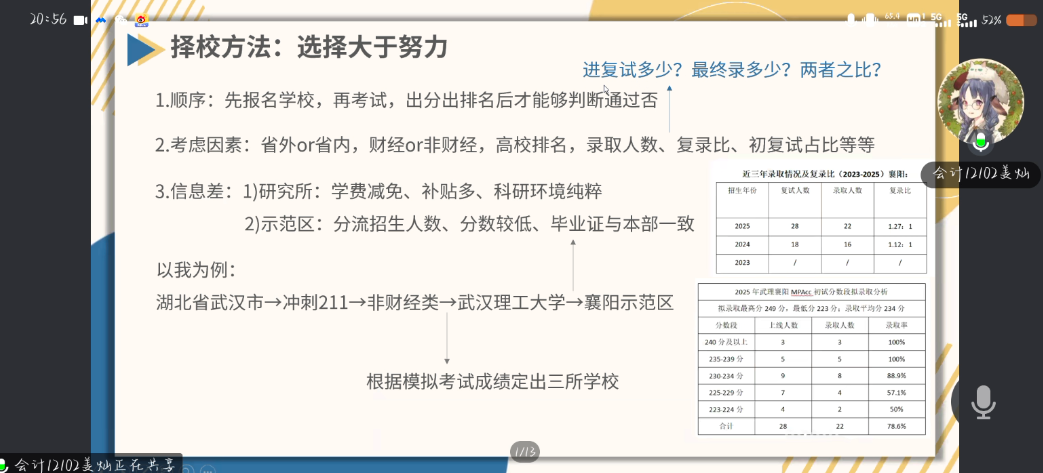This screenshot has width=1043, height=473.
Task: Tap the sharing status label at bottom-left
Action: [x=96, y=464]
